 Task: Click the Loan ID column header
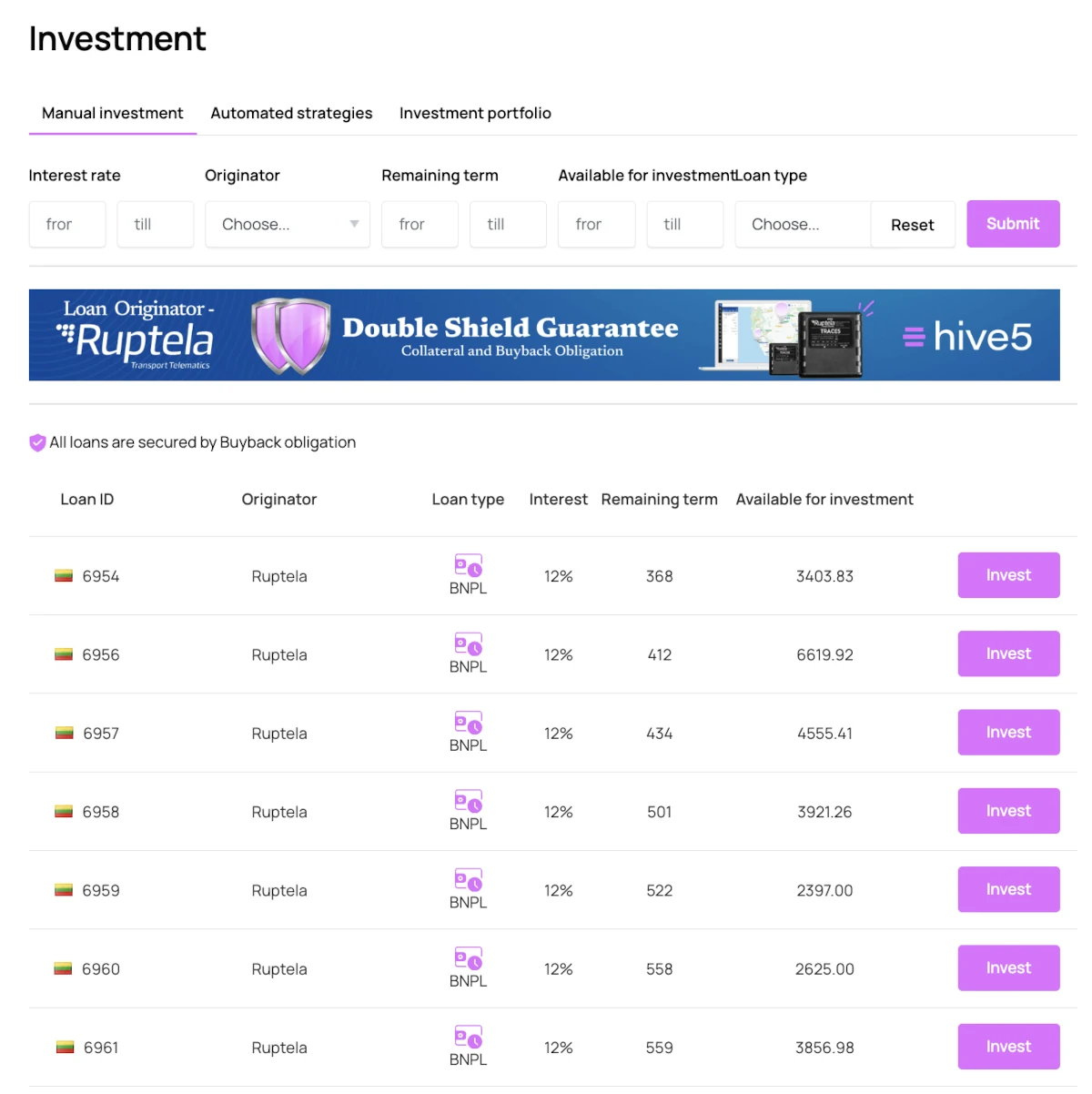pos(87,499)
